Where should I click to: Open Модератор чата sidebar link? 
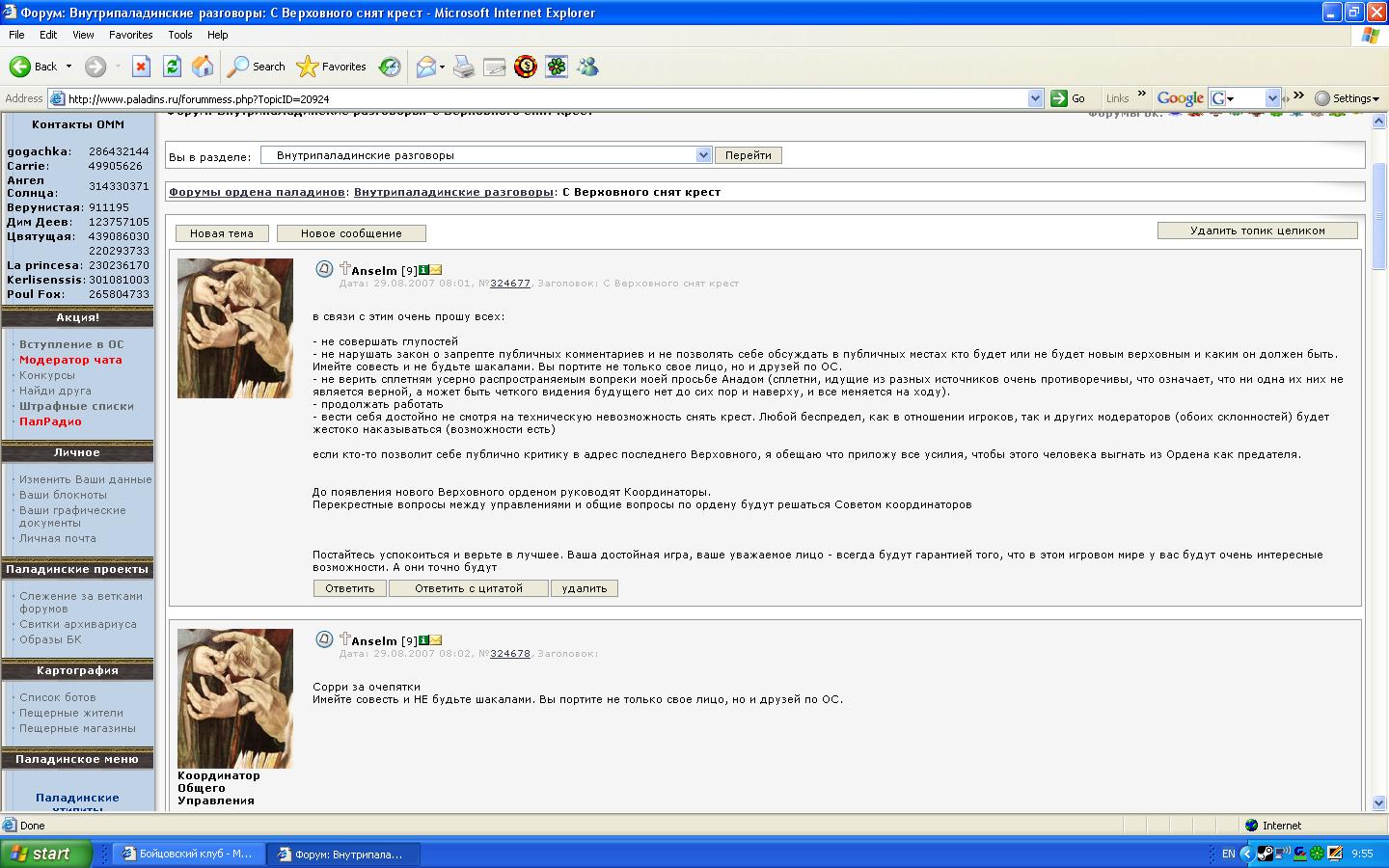pos(70,360)
